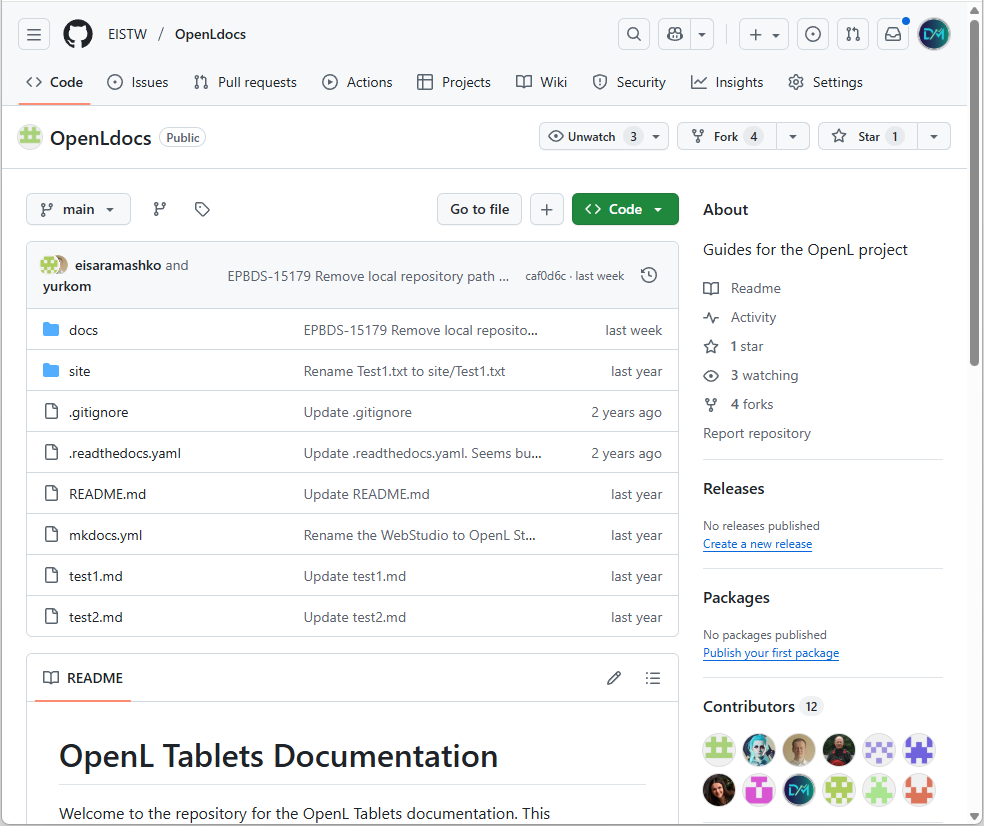The width and height of the screenshot is (984, 826).
Task: Open README outline list icon
Action: 653,678
